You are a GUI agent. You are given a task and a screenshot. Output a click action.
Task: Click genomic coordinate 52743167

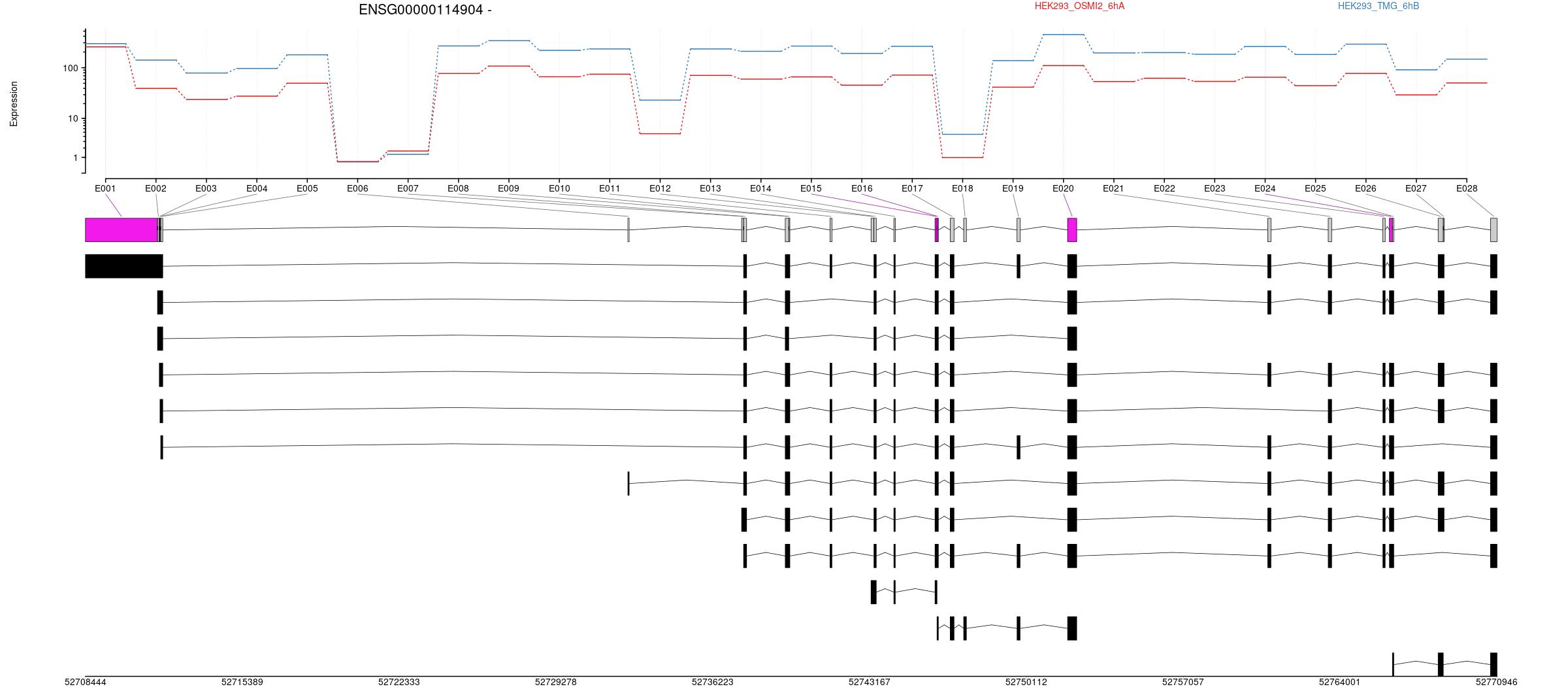[x=870, y=683]
